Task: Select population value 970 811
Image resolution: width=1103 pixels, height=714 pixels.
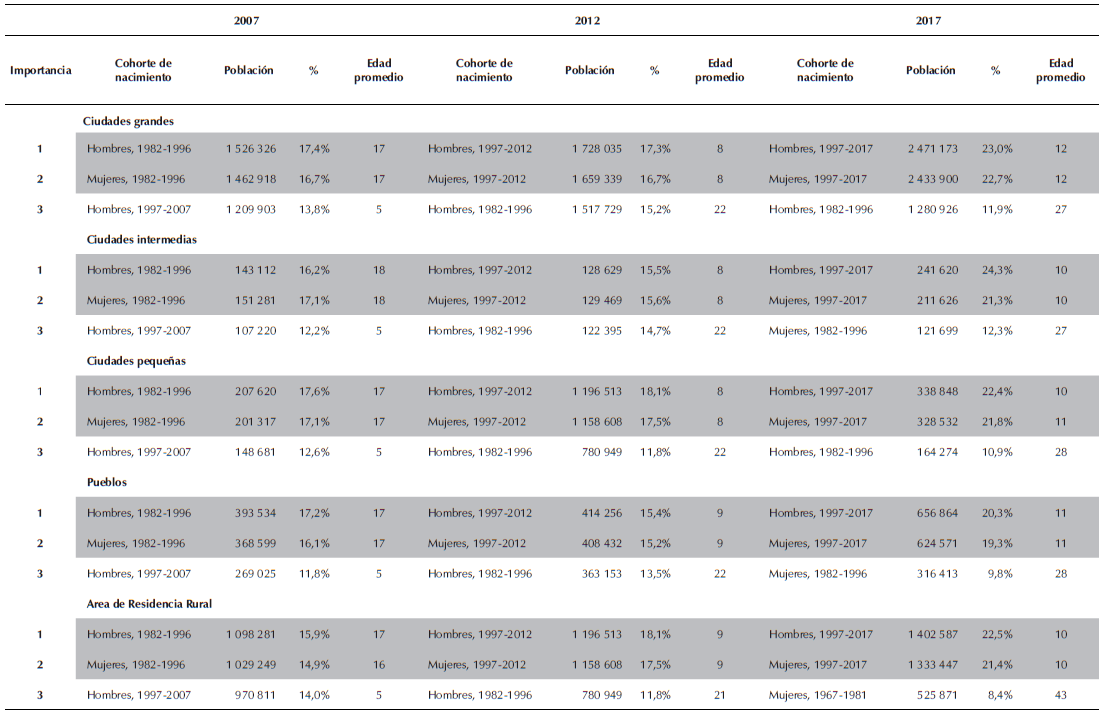Action: click(x=253, y=694)
